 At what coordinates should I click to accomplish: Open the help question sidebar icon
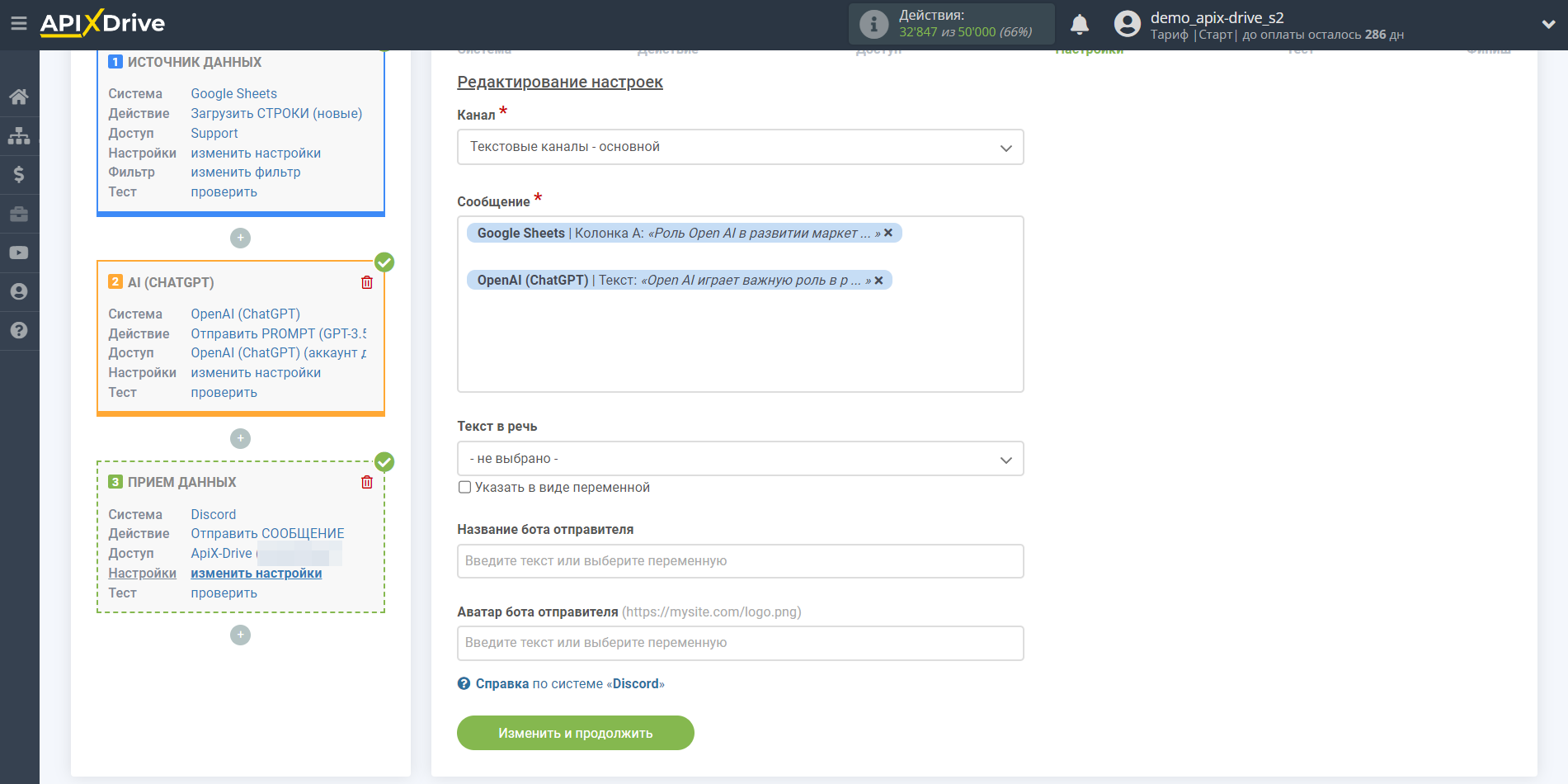pyautogui.click(x=19, y=330)
